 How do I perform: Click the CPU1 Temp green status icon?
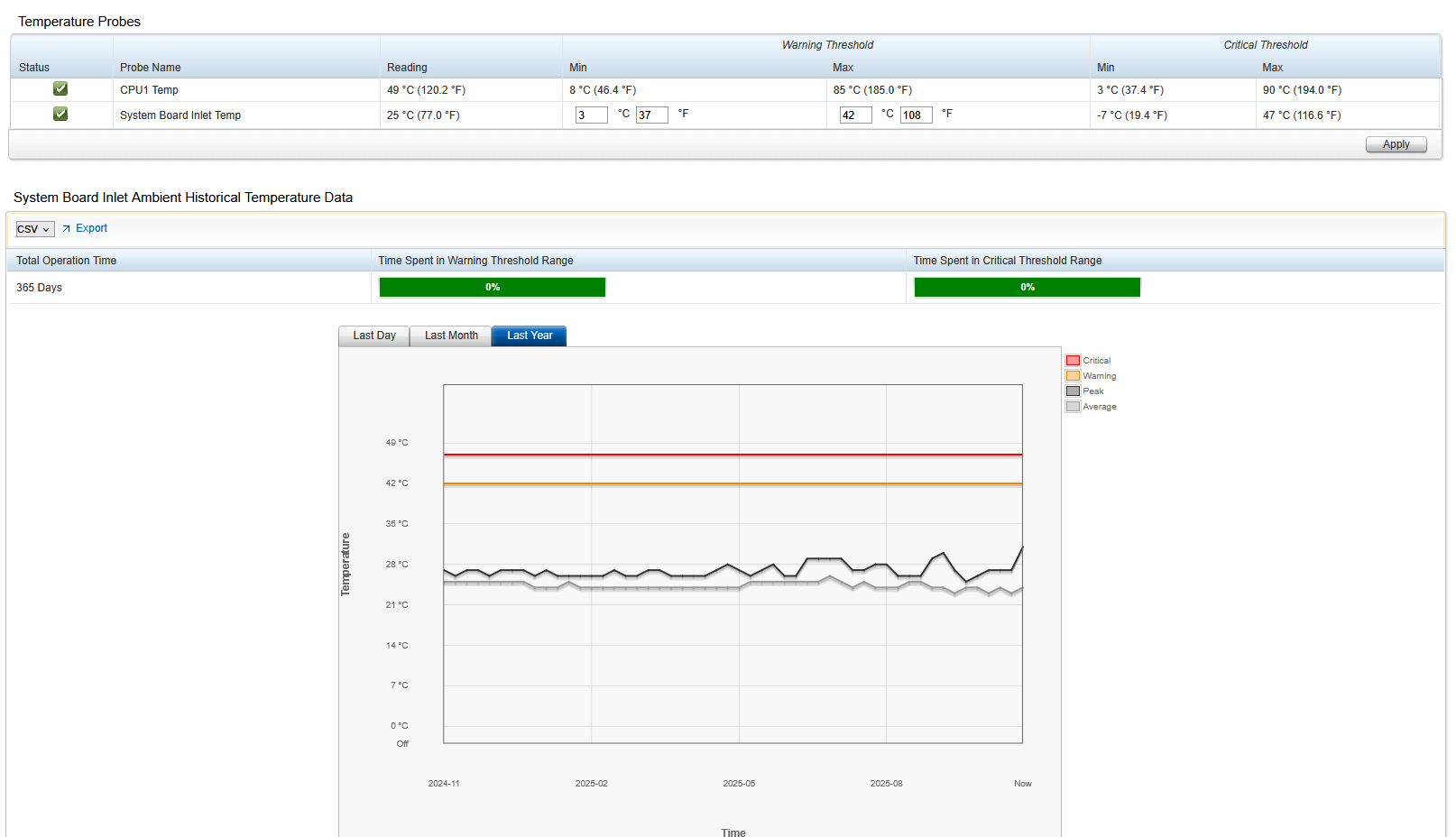click(60, 88)
